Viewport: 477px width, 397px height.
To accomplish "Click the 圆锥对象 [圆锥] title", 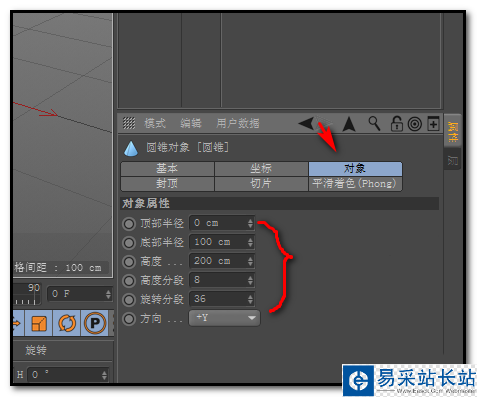I will tap(187, 147).
